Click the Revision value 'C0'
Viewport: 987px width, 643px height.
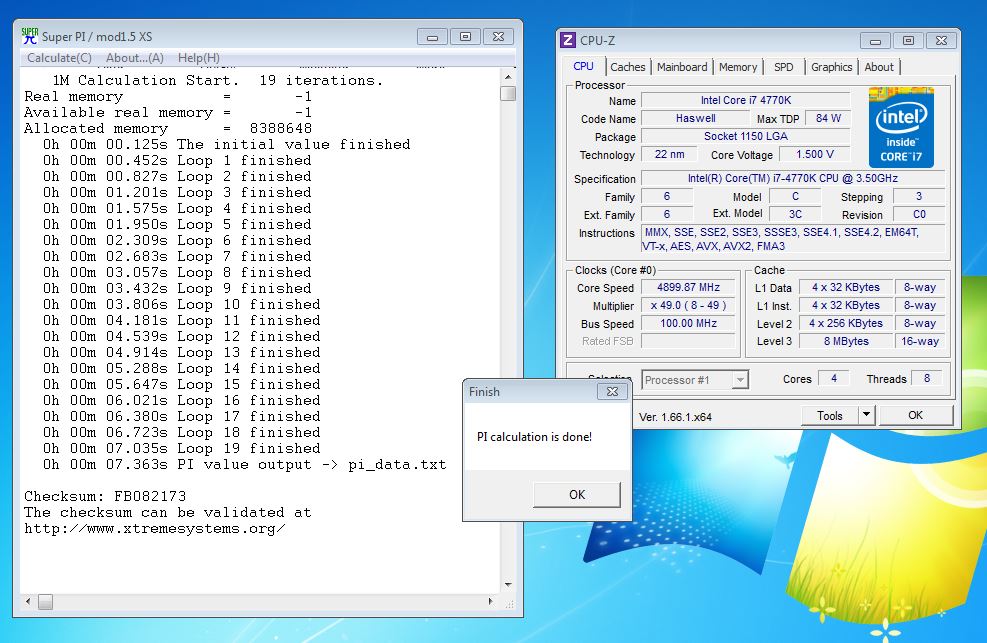click(x=918, y=214)
